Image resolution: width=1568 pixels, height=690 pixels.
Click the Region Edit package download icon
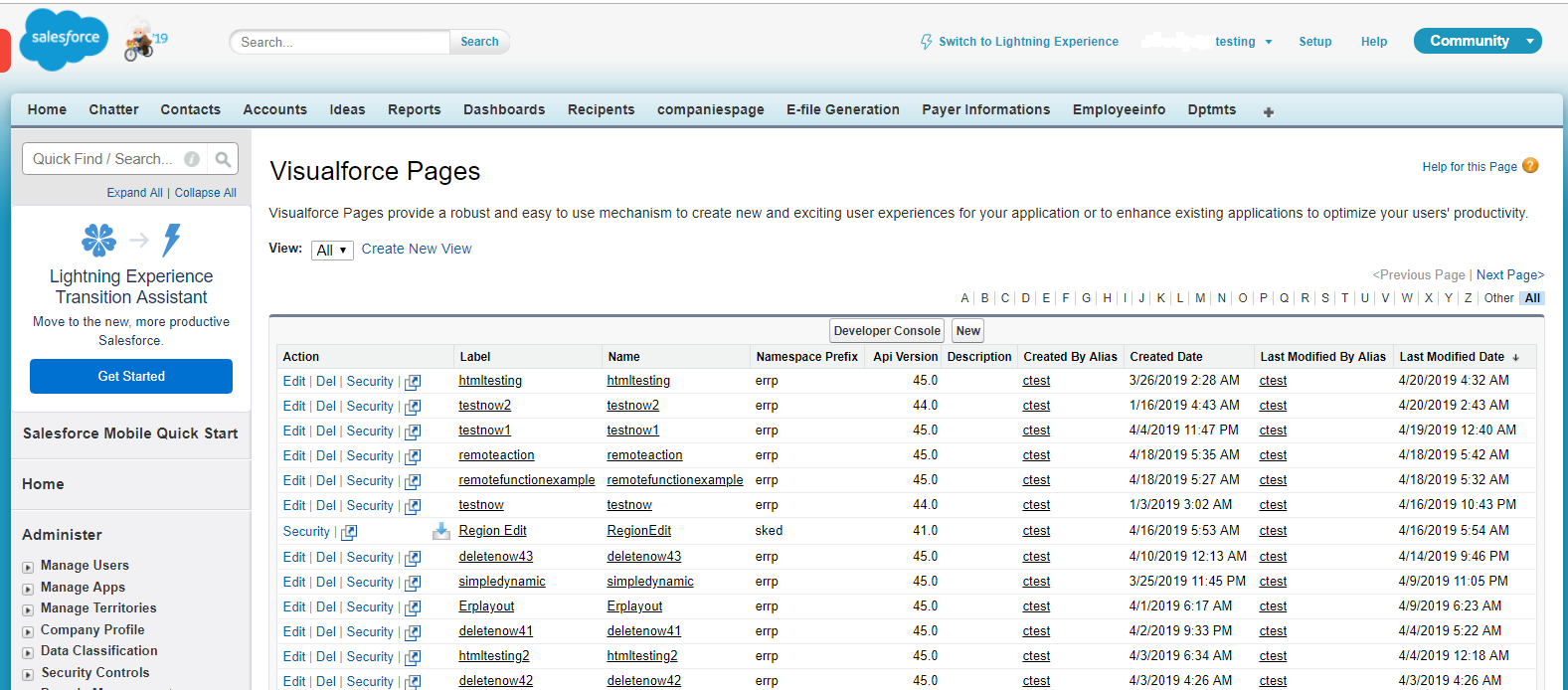click(x=440, y=531)
